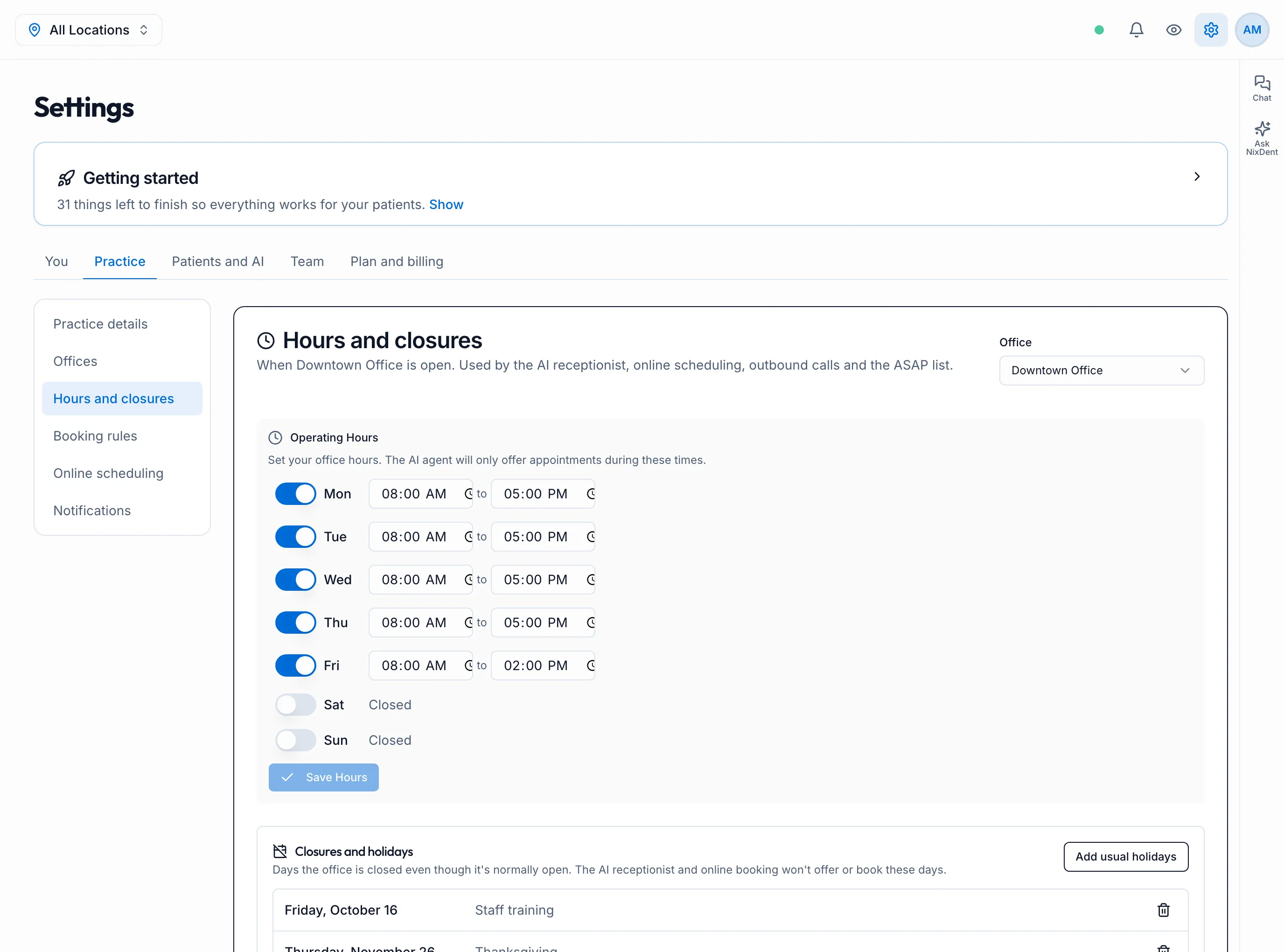Click the green status indicator dot
The image size is (1284, 952).
(1099, 30)
